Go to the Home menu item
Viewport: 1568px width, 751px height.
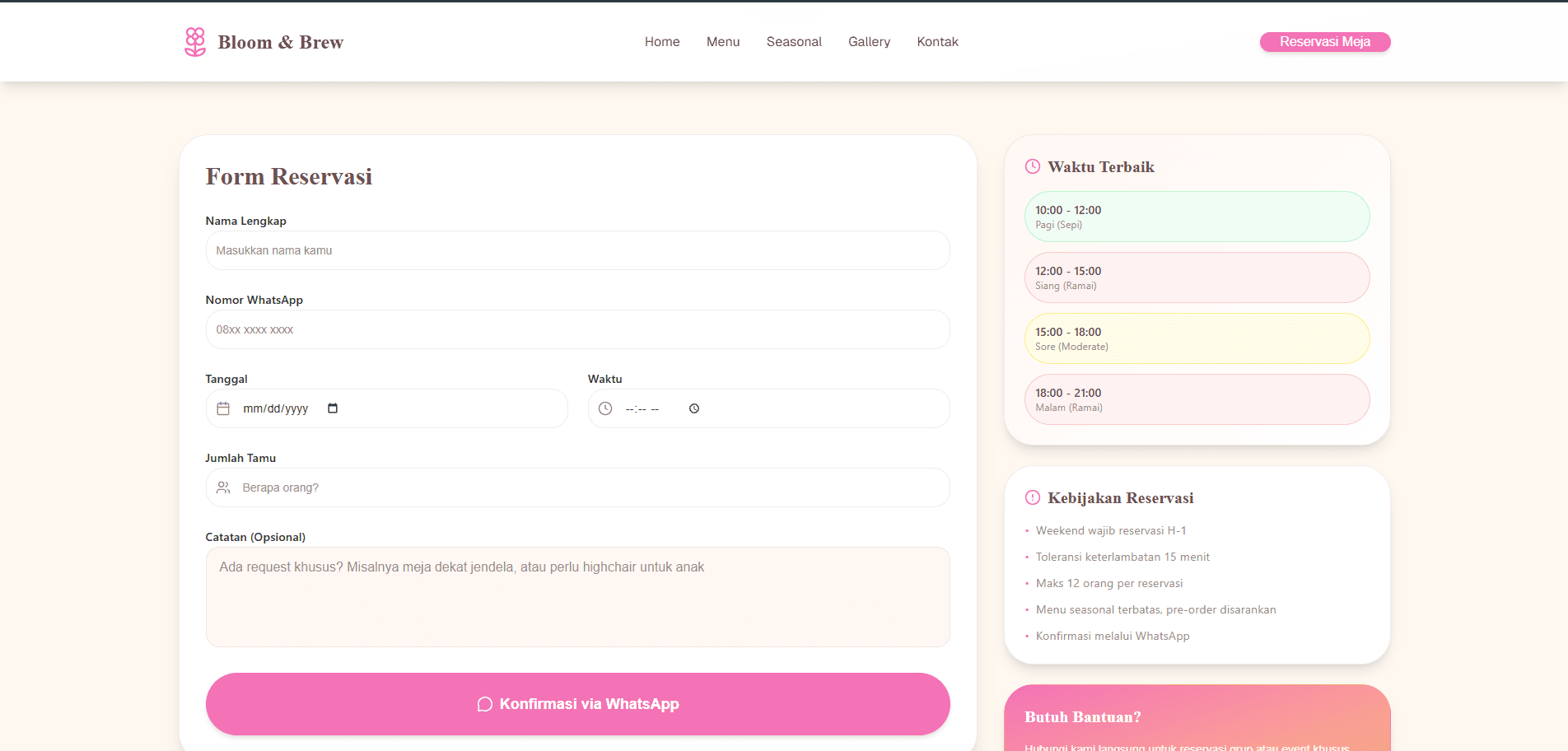click(x=662, y=42)
